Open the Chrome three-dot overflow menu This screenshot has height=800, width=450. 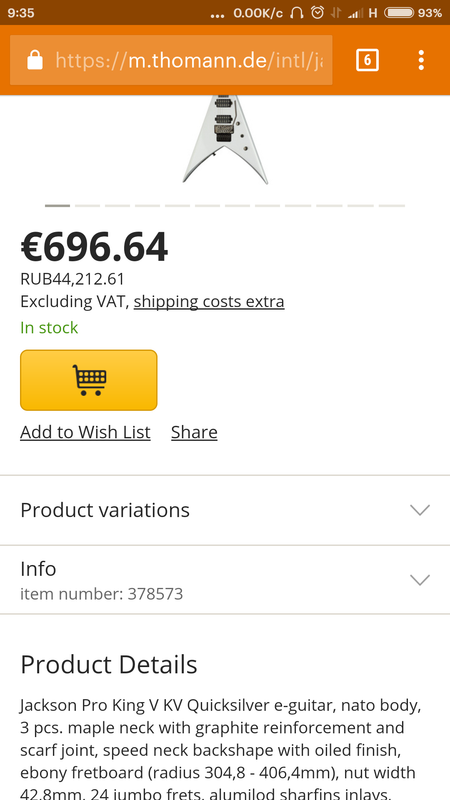(421, 60)
